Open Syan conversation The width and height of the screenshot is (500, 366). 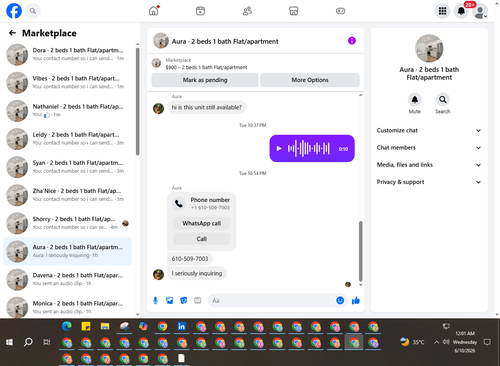[68, 167]
